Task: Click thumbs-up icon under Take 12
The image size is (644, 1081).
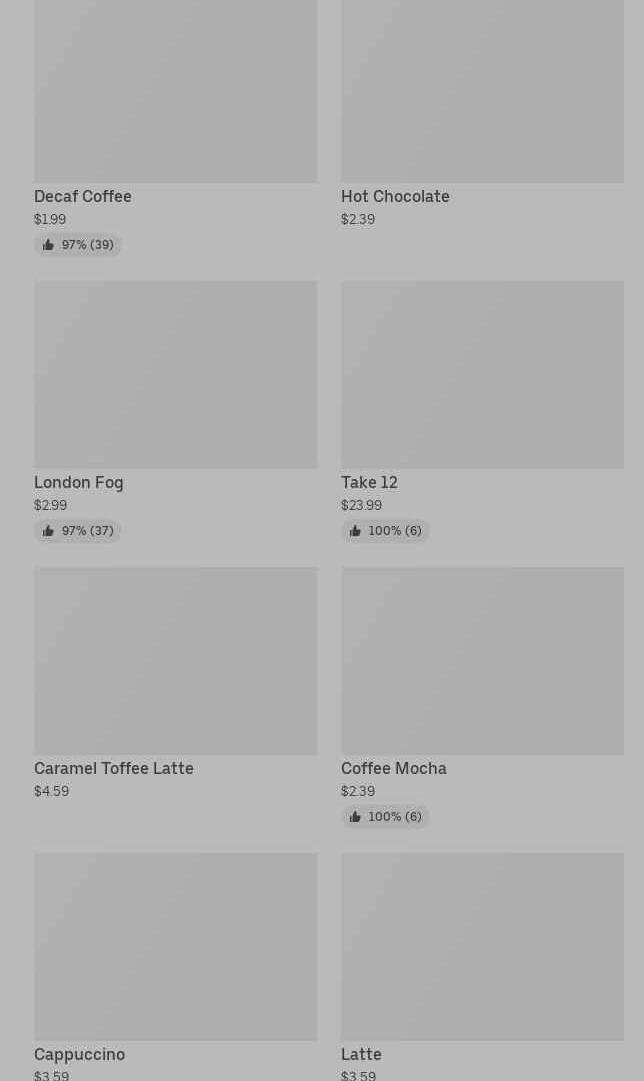Action: click(355, 531)
